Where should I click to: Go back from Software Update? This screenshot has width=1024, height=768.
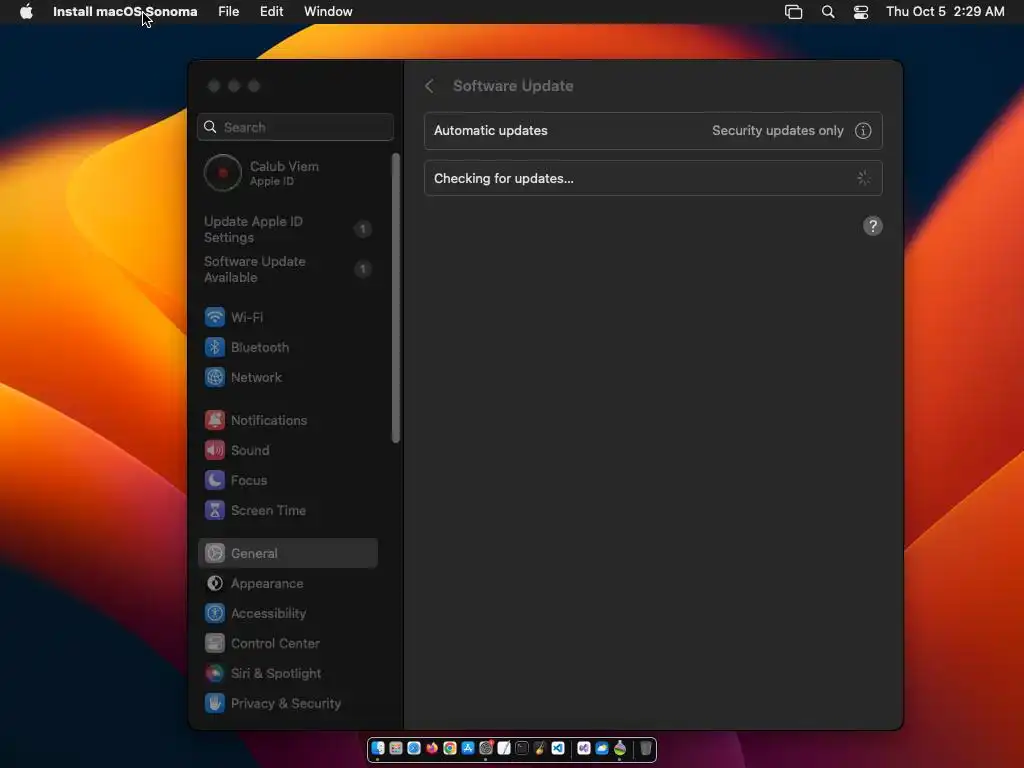pos(429,86)
